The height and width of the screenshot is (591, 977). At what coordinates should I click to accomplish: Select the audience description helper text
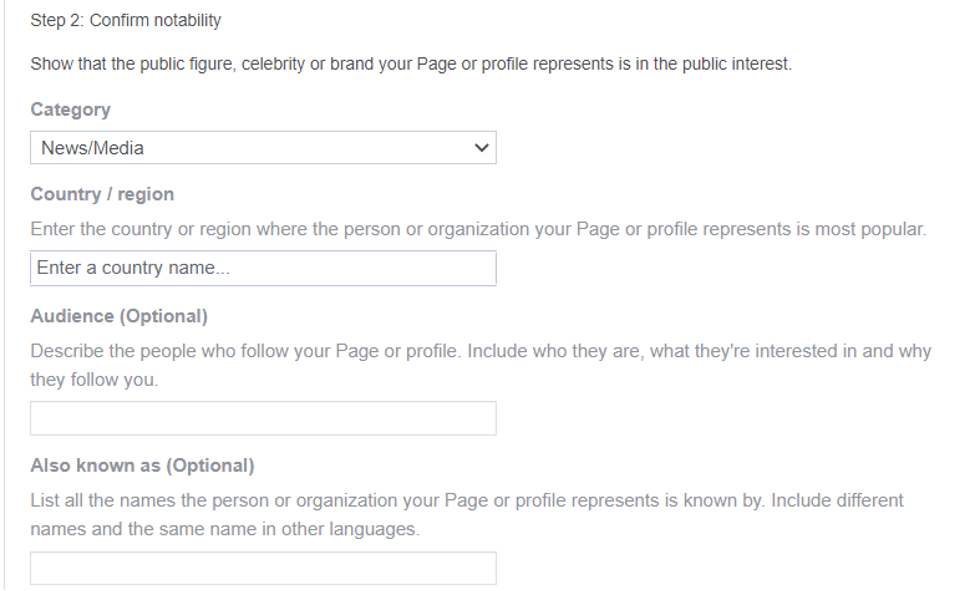click(x=480, y=351)
